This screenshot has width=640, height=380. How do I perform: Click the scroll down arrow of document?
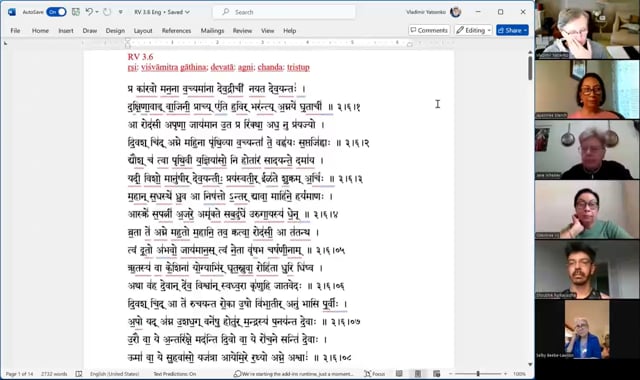(x=530, y=364)
